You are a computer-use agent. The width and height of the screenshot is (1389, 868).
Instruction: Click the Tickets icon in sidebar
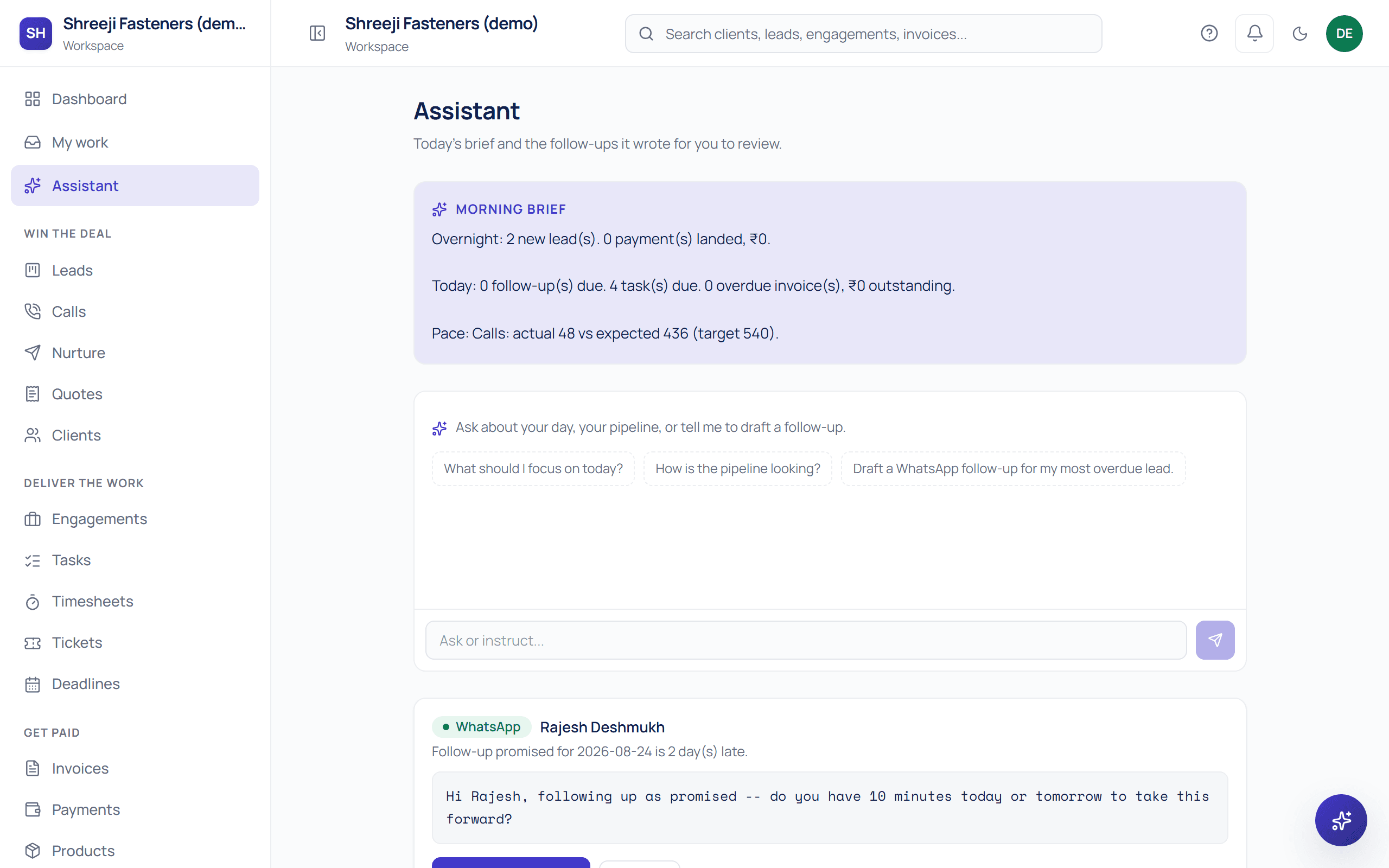coord(33,643)
